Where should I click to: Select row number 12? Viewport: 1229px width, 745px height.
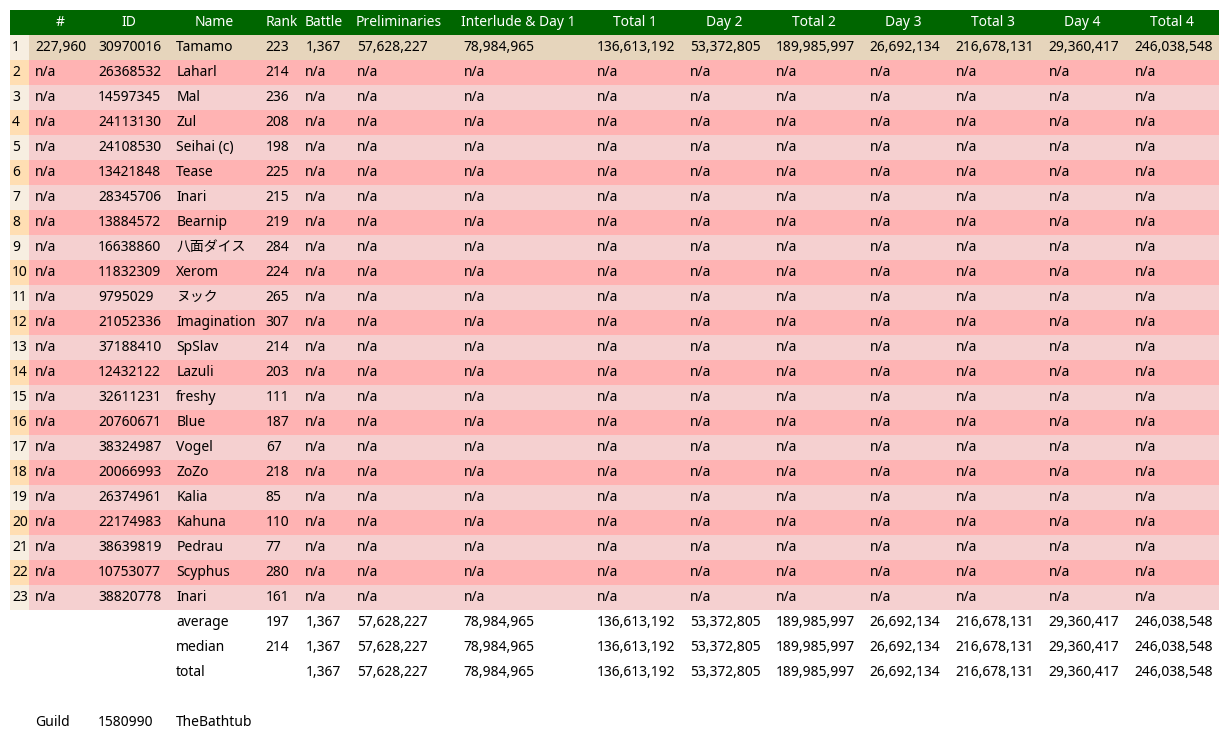[19, 321]
